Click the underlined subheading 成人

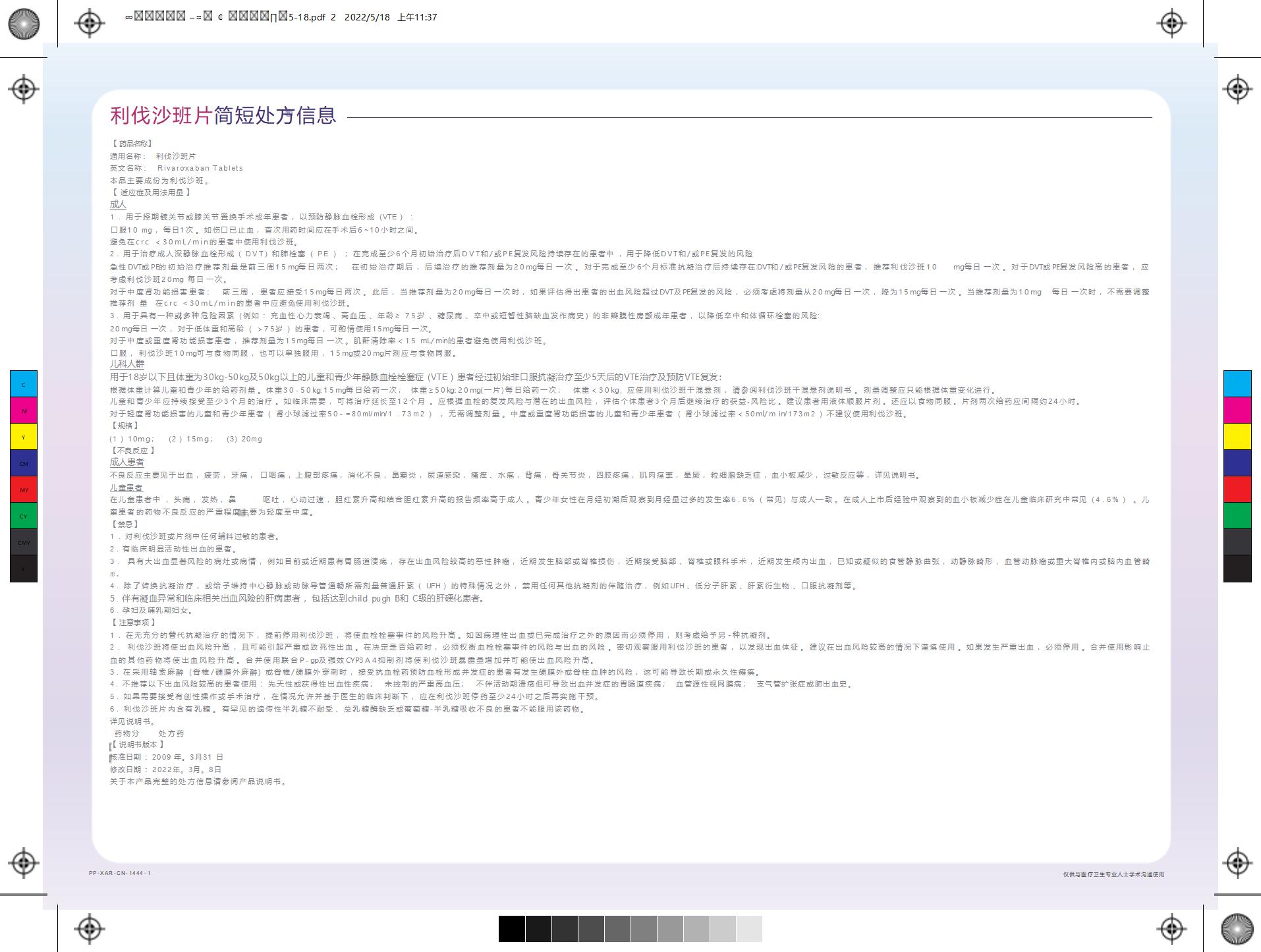click(118, 204)
